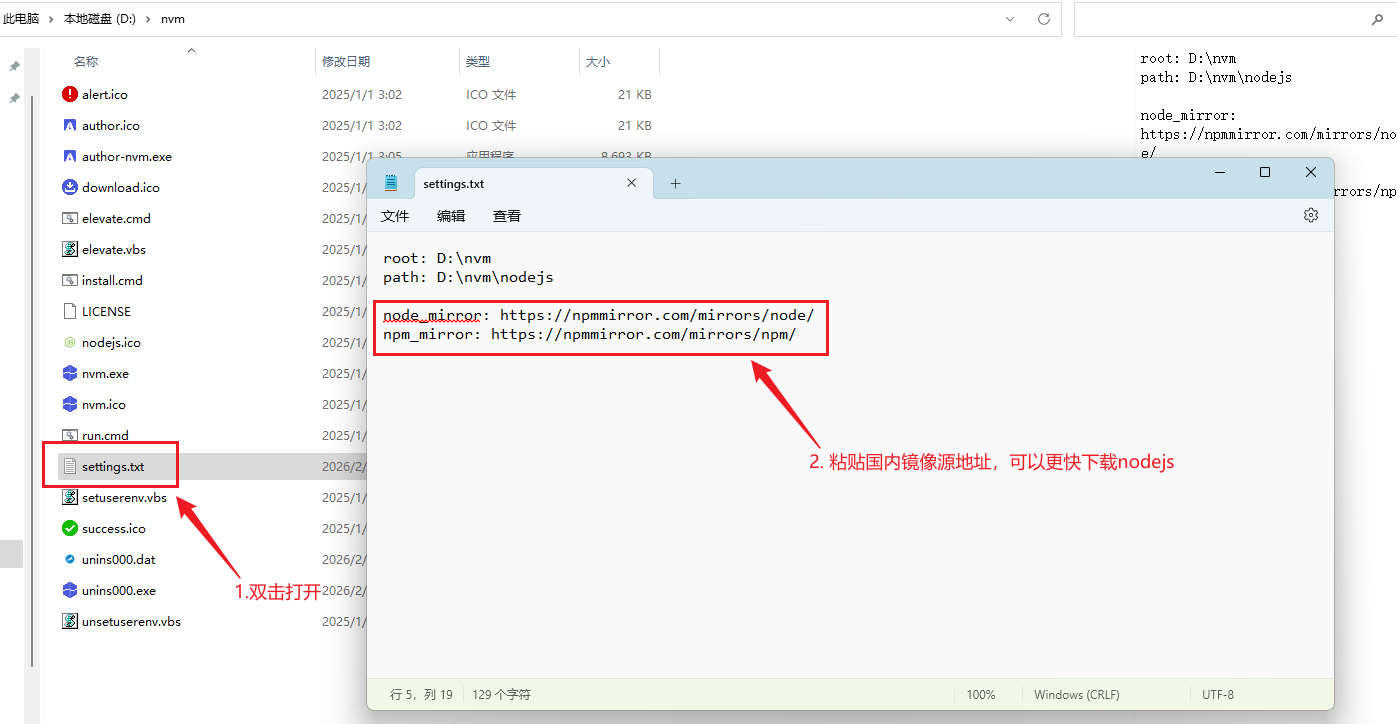The height and width of the screenshot is (724, 1397).
Task: Click the nodejs.ico file icon
Action: [68, 342]
